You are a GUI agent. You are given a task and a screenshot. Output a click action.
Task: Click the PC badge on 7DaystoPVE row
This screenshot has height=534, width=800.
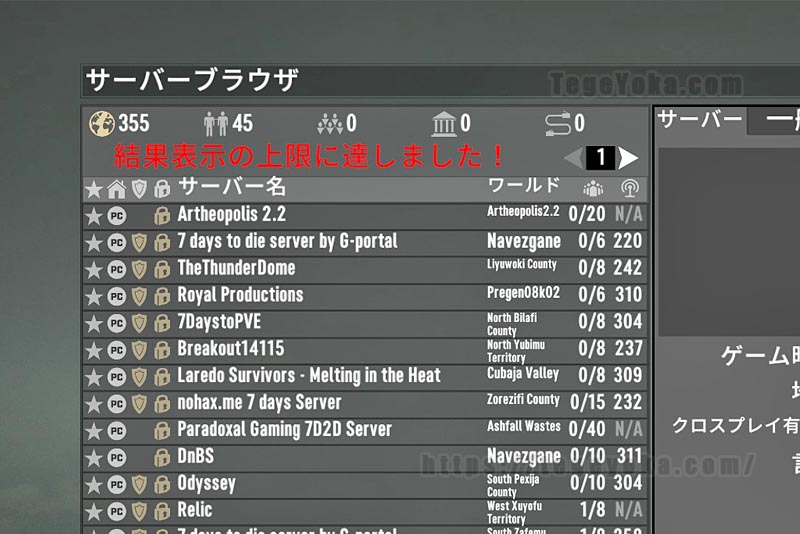(116, 324)
